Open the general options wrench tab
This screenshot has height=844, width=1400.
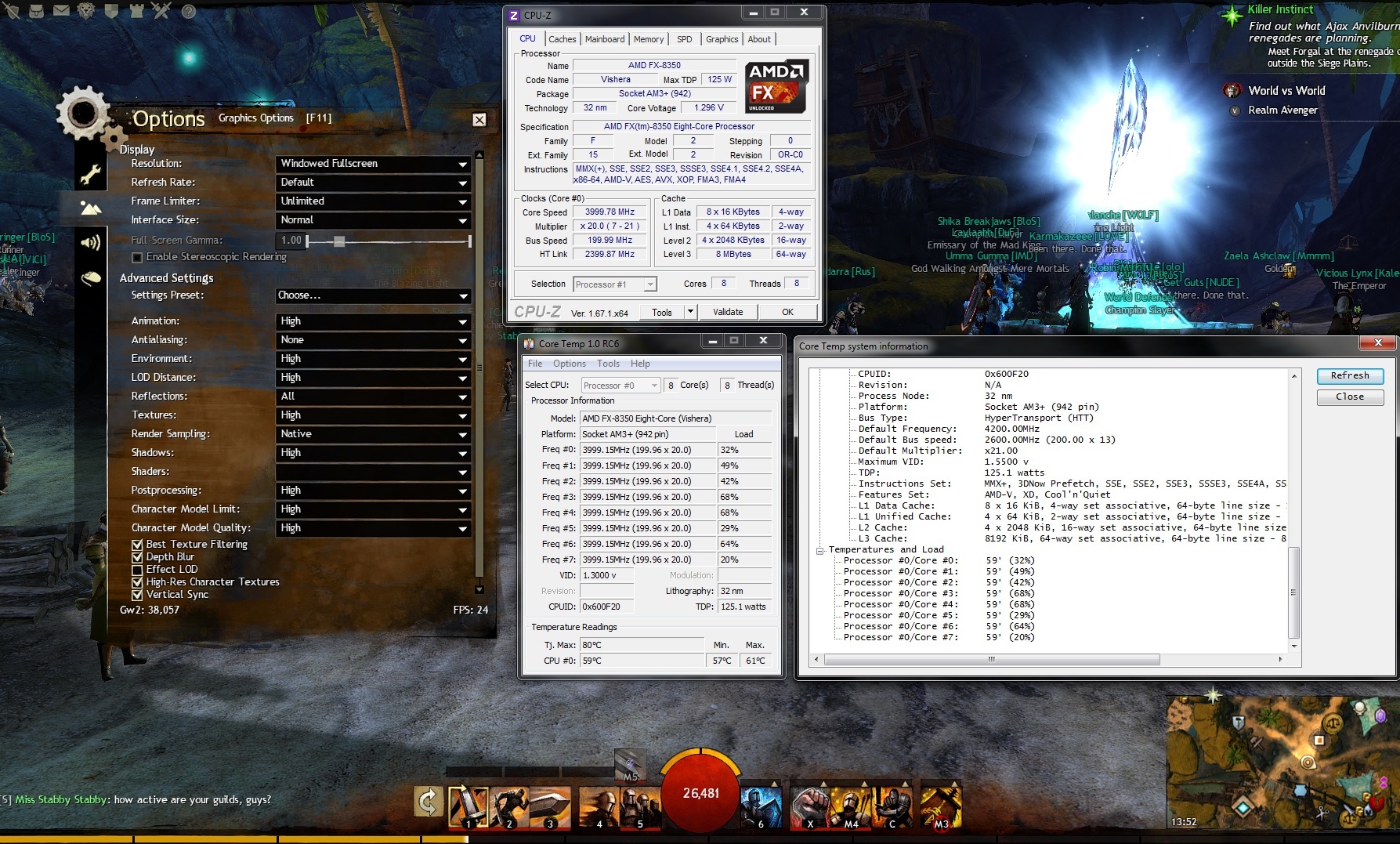91,174
